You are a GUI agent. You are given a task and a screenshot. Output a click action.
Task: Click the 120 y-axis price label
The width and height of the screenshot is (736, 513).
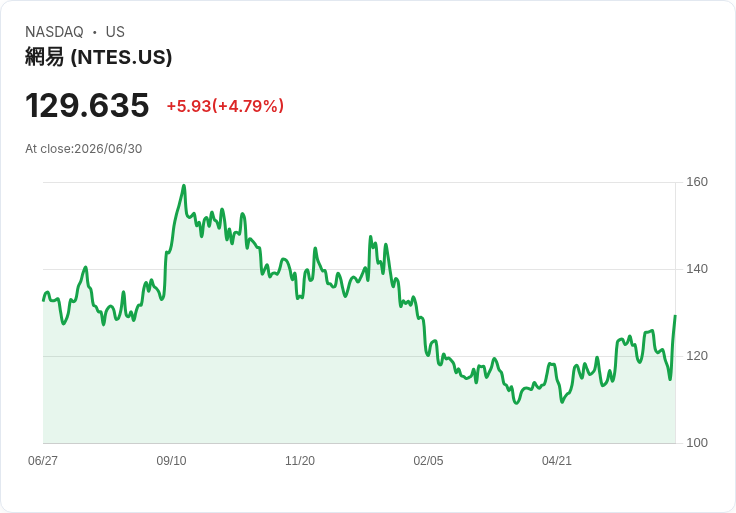(x=697, y=356)
